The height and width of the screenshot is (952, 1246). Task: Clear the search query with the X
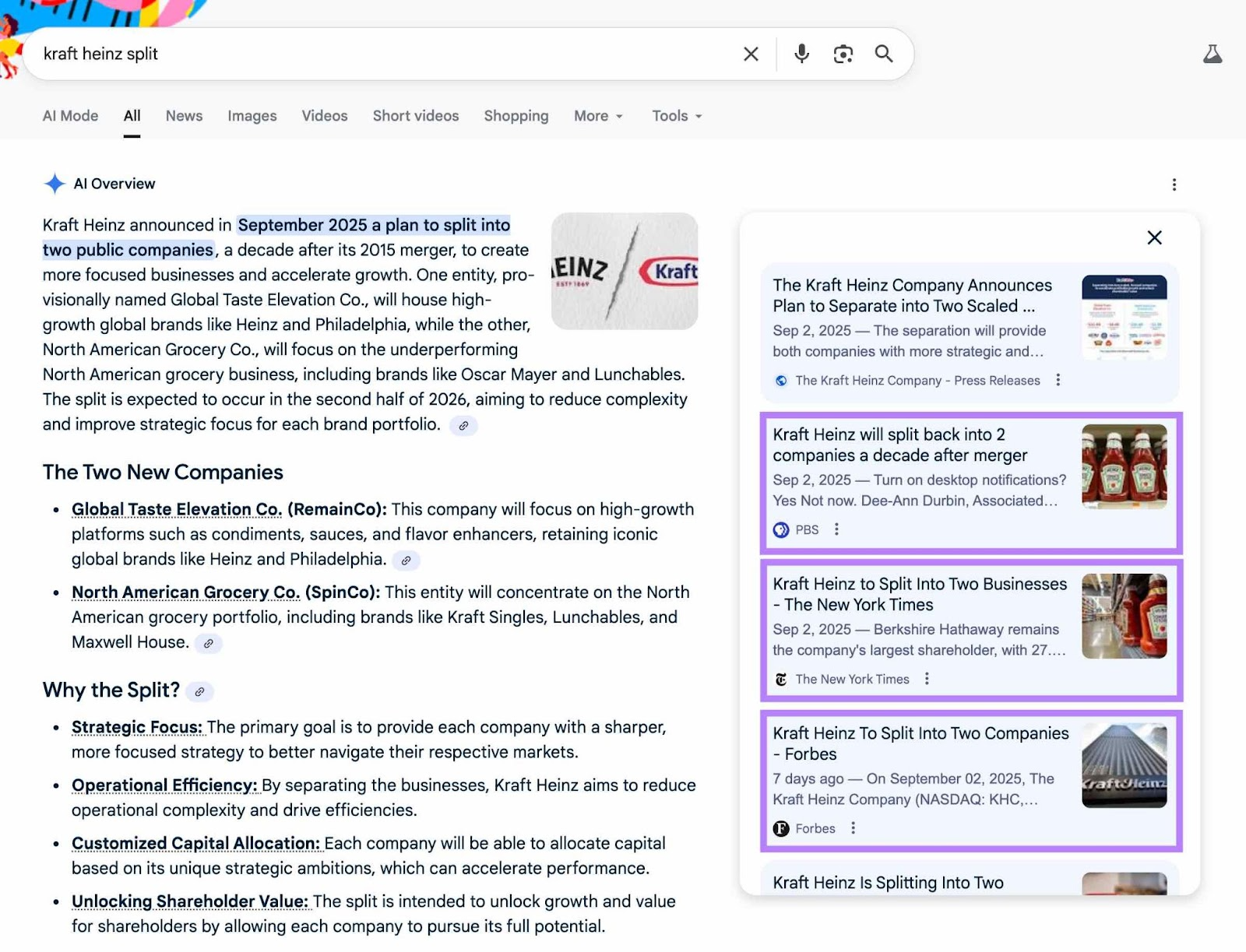point(750,54)
